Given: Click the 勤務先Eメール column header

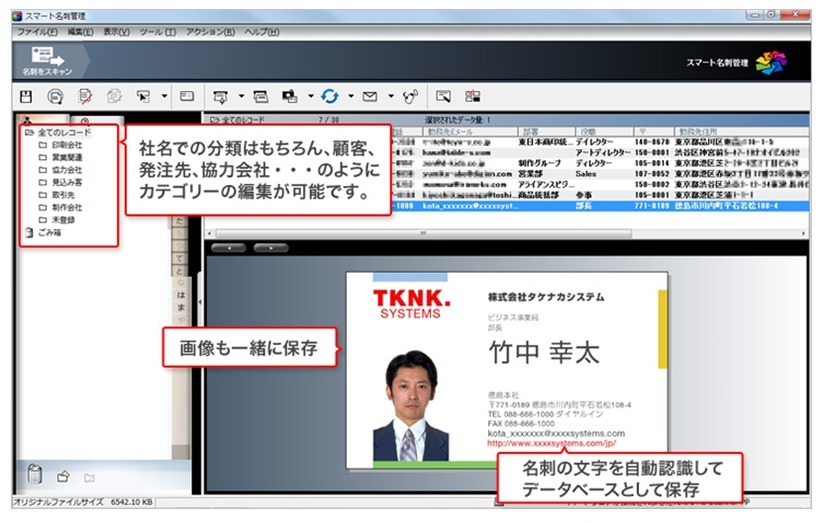Looking at the screenshot, I should click(469, 132).
